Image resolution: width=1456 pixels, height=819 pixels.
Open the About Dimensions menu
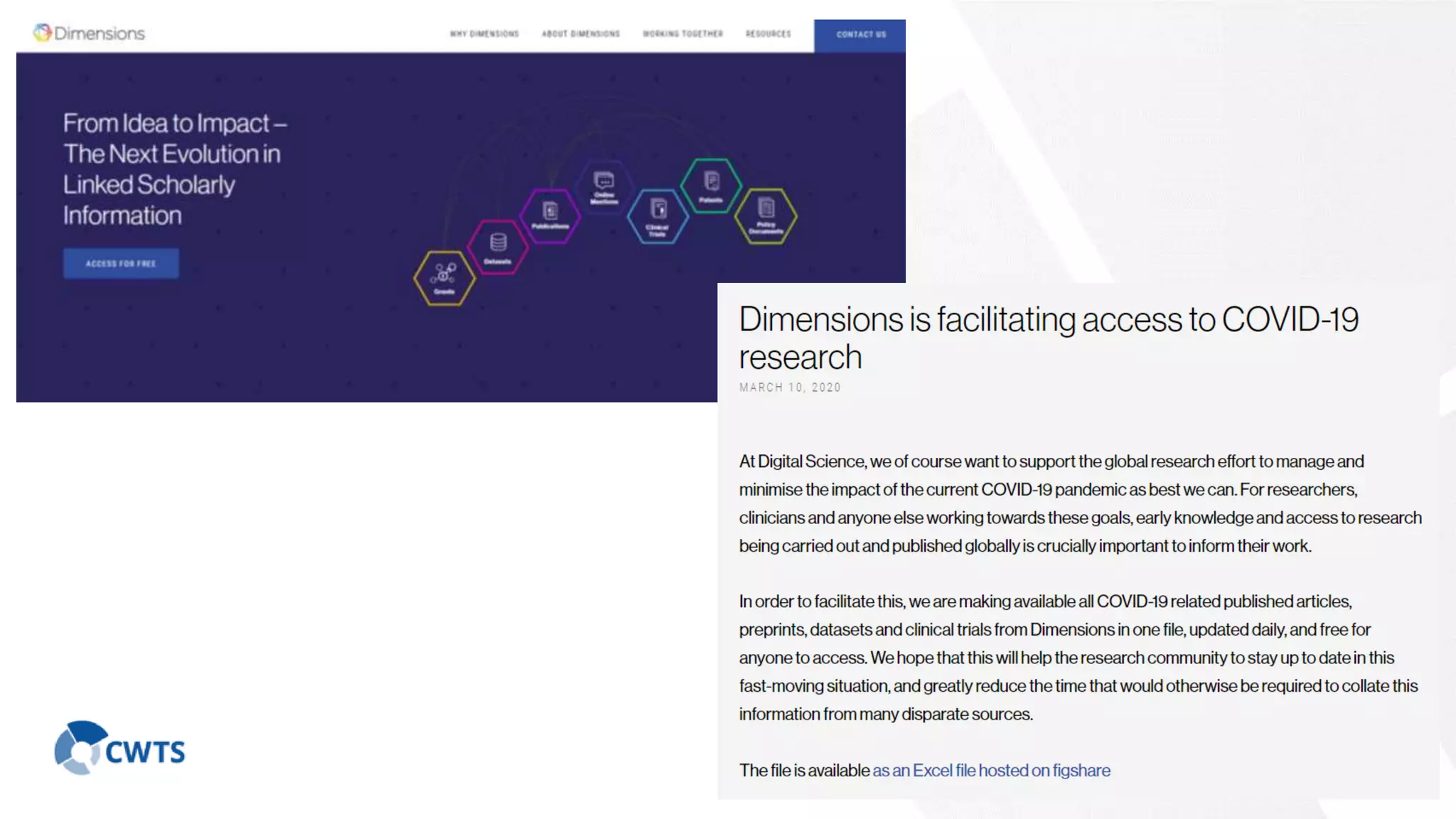(581, 34)
